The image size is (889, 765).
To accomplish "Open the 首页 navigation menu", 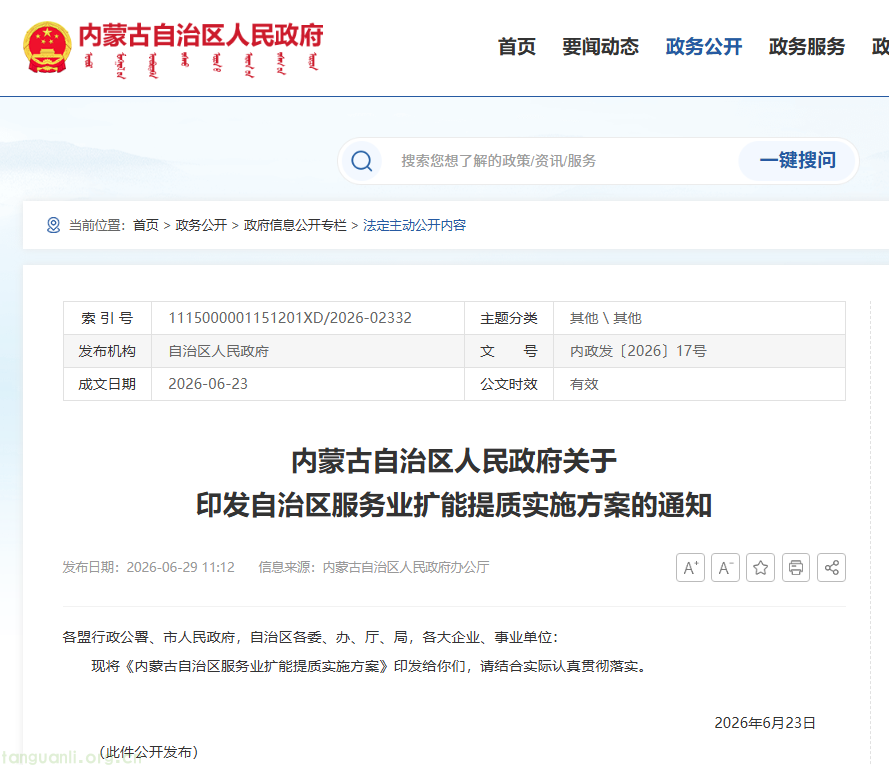I will [517, 47].
